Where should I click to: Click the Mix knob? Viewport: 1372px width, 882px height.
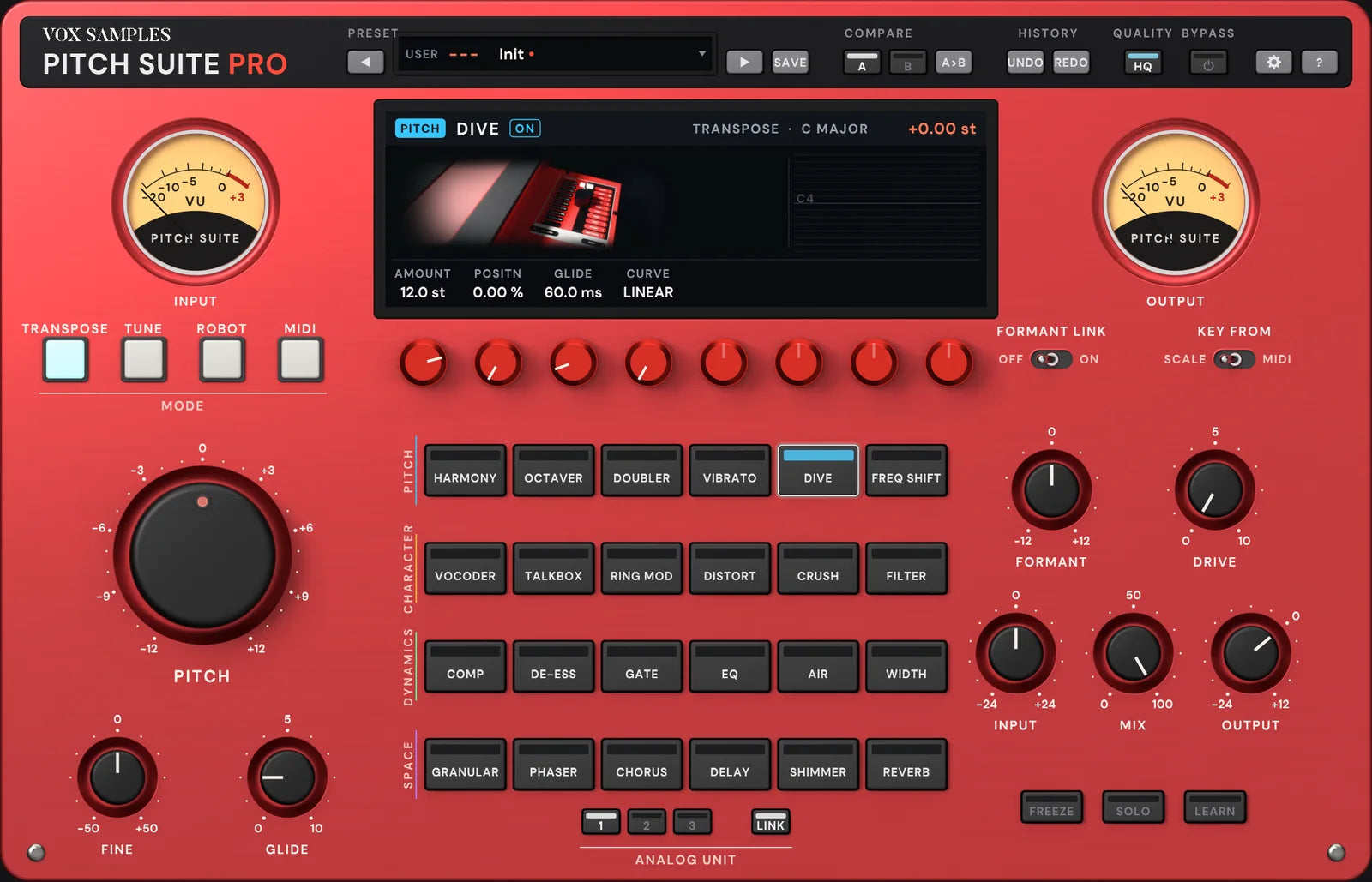click(x=1133, y=653)
